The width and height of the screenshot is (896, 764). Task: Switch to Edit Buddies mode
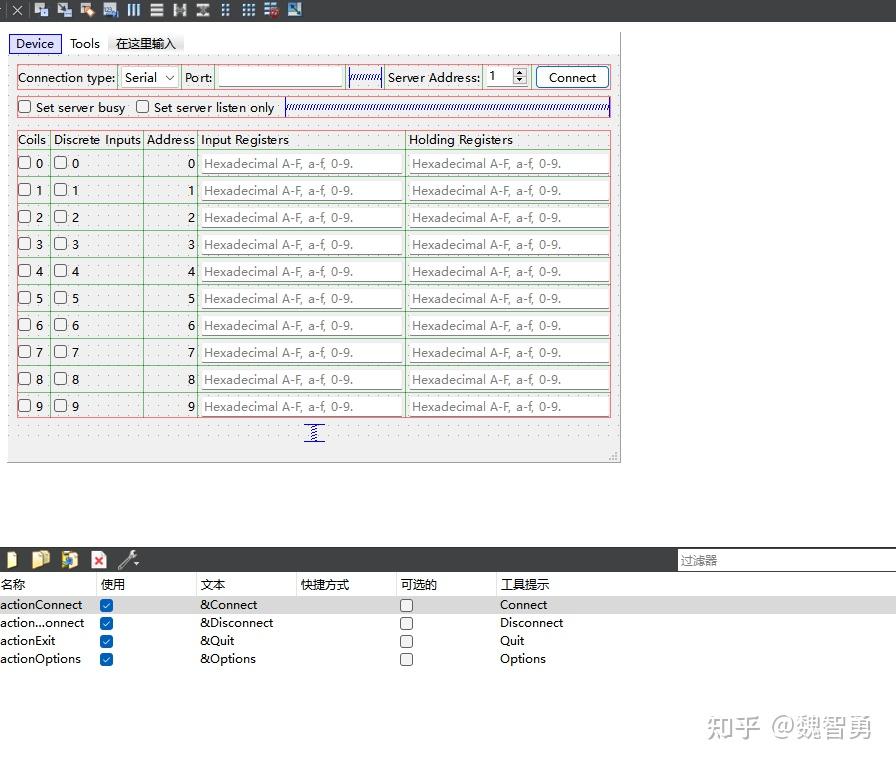point(87,10)
